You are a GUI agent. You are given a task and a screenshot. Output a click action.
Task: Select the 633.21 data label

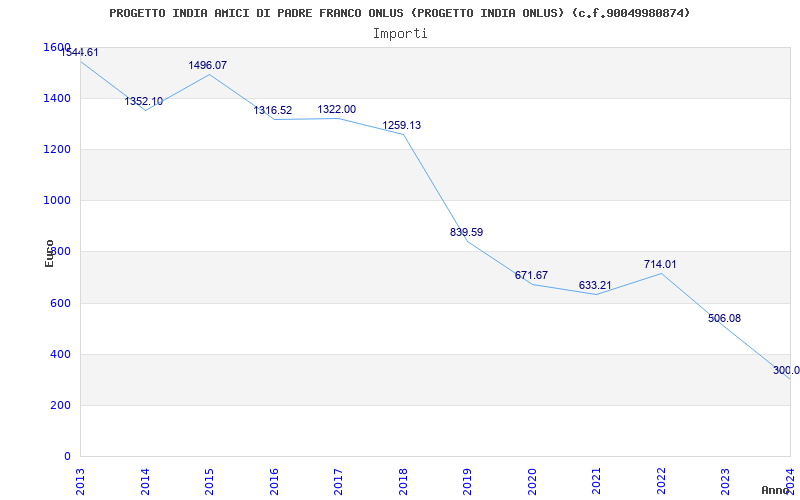pyautogui.click(x=595, y=285)
